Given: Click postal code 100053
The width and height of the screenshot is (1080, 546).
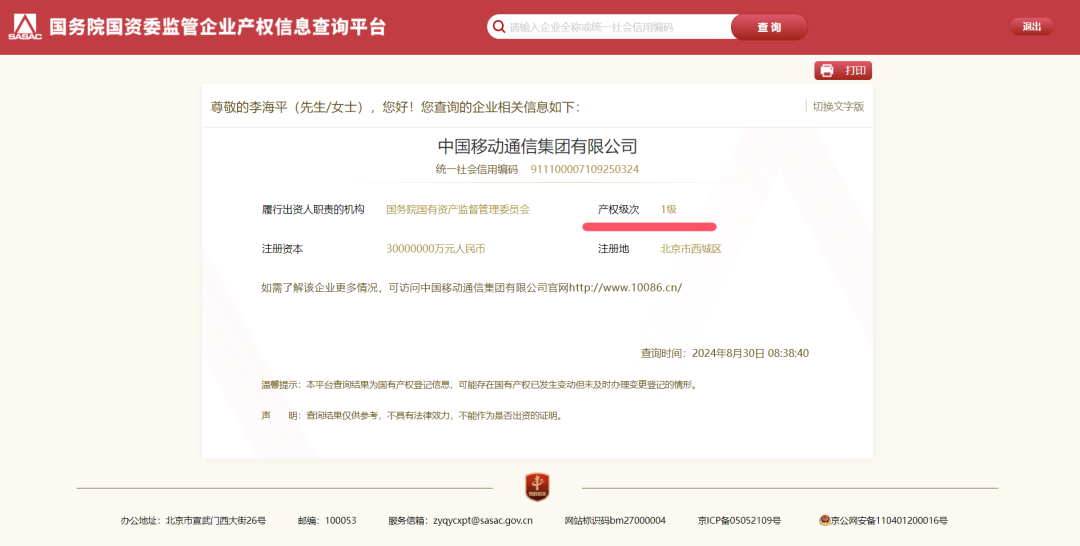Looking at the screenshot, I should [x=341, y=521].
